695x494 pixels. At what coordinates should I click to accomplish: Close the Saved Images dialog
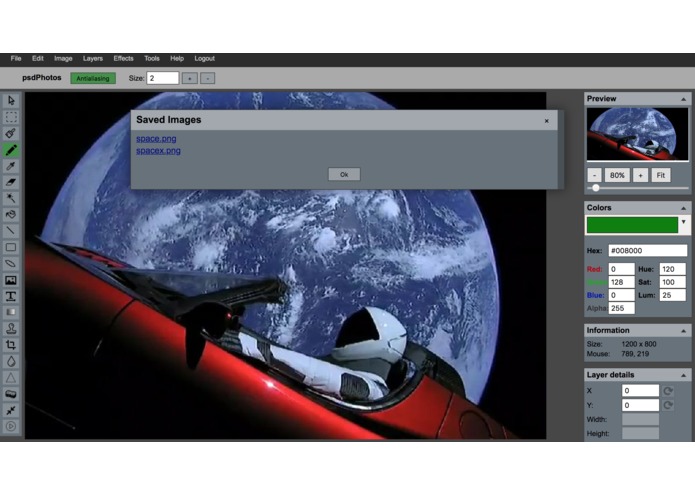point(547,121)
